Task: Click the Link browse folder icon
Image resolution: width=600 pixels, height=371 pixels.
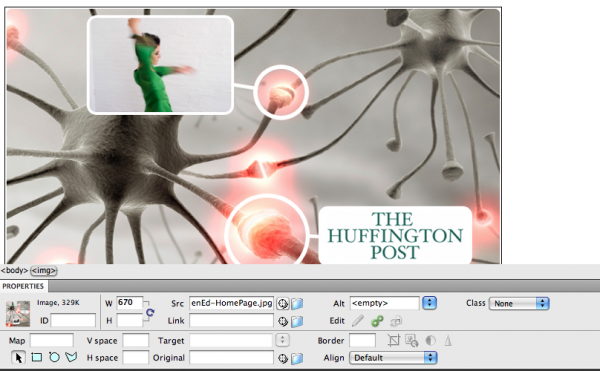Action: click(x=297, y=321)
